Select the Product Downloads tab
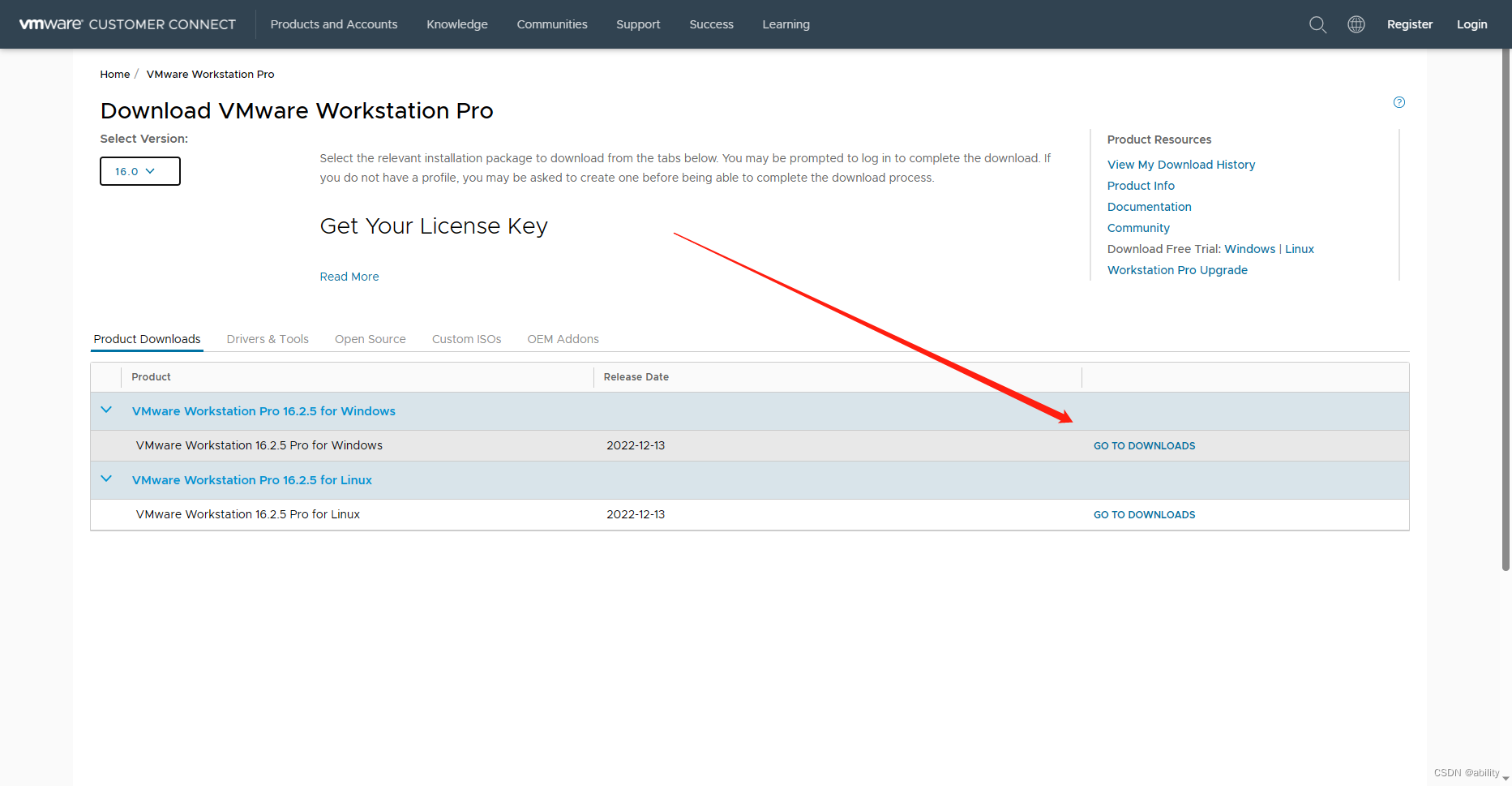This screenshot has height=786, width=1512. tap(147, 339)
